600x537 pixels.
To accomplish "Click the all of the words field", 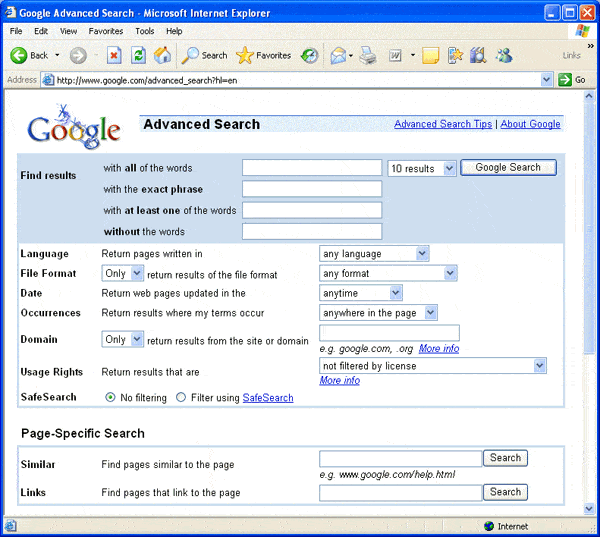I will [312, 168].
